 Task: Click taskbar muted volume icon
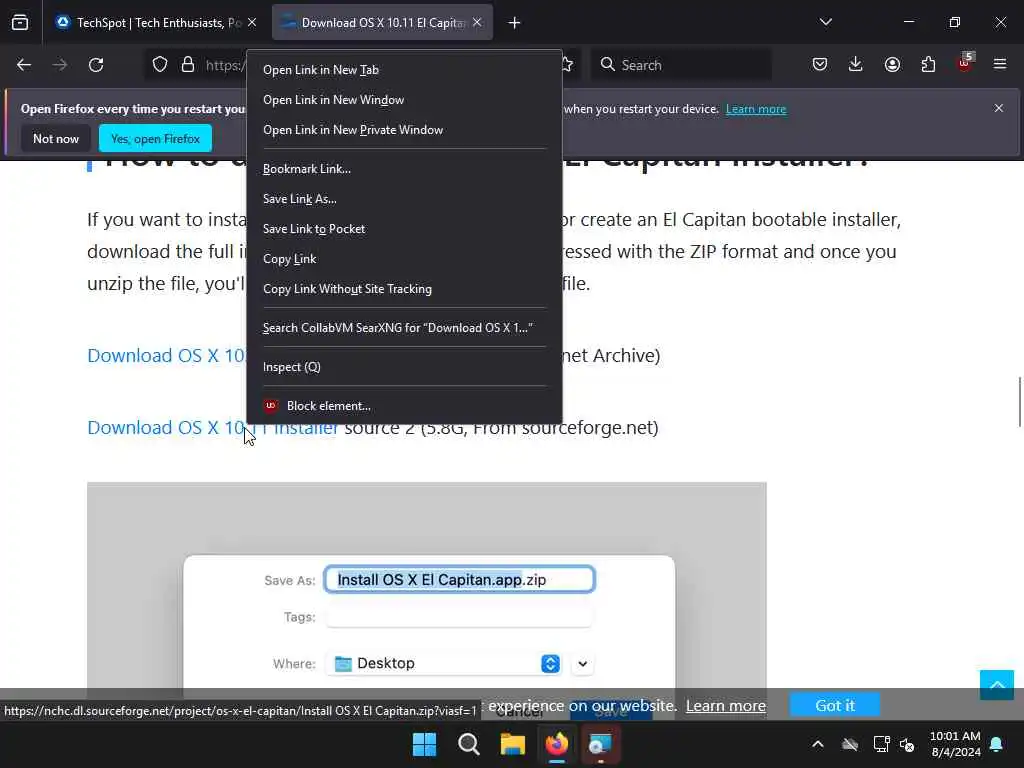pyautogui.click(x=907, y=744)
